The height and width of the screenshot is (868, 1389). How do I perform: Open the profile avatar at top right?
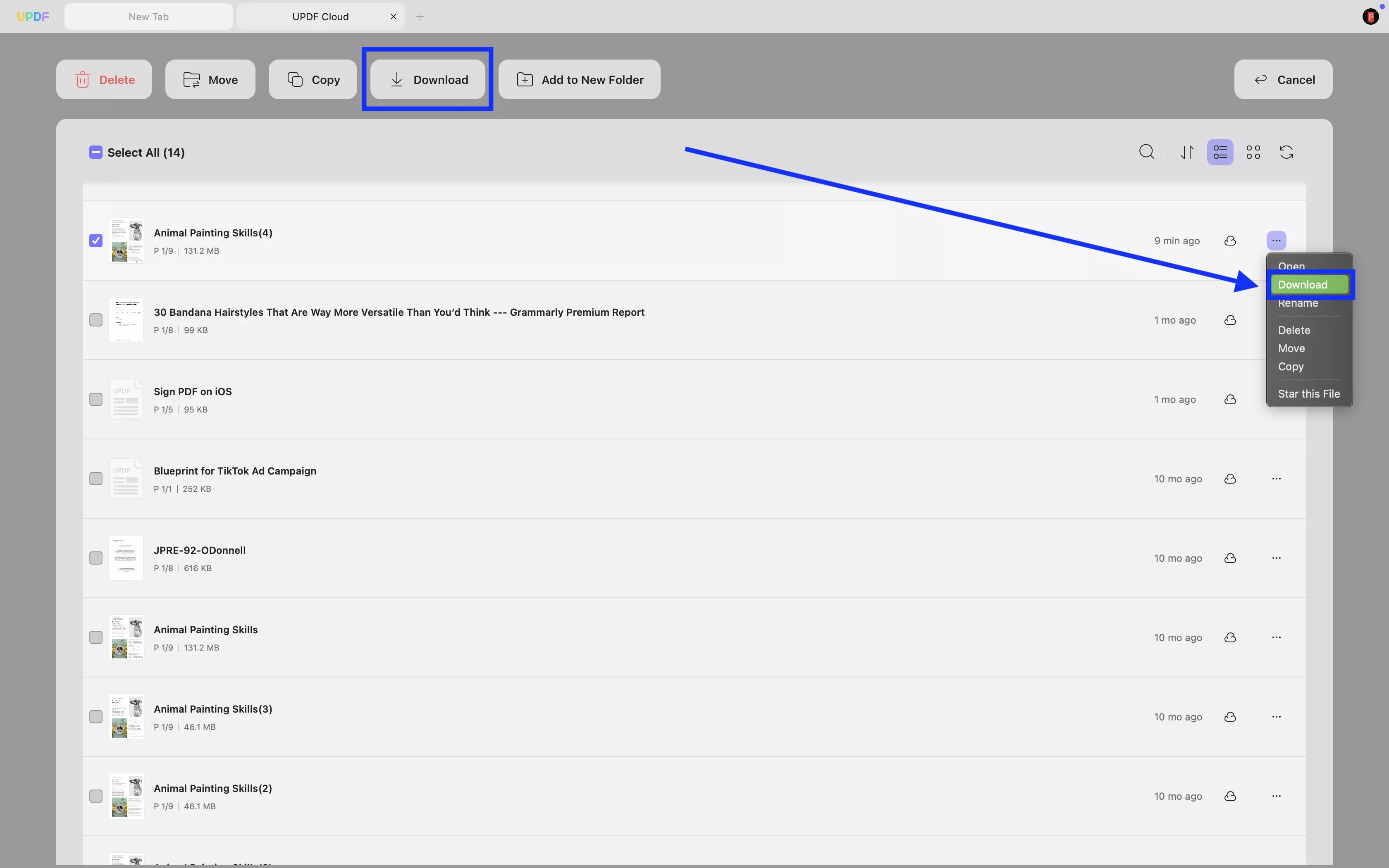pyautogui.click(x=1371, y=17)
